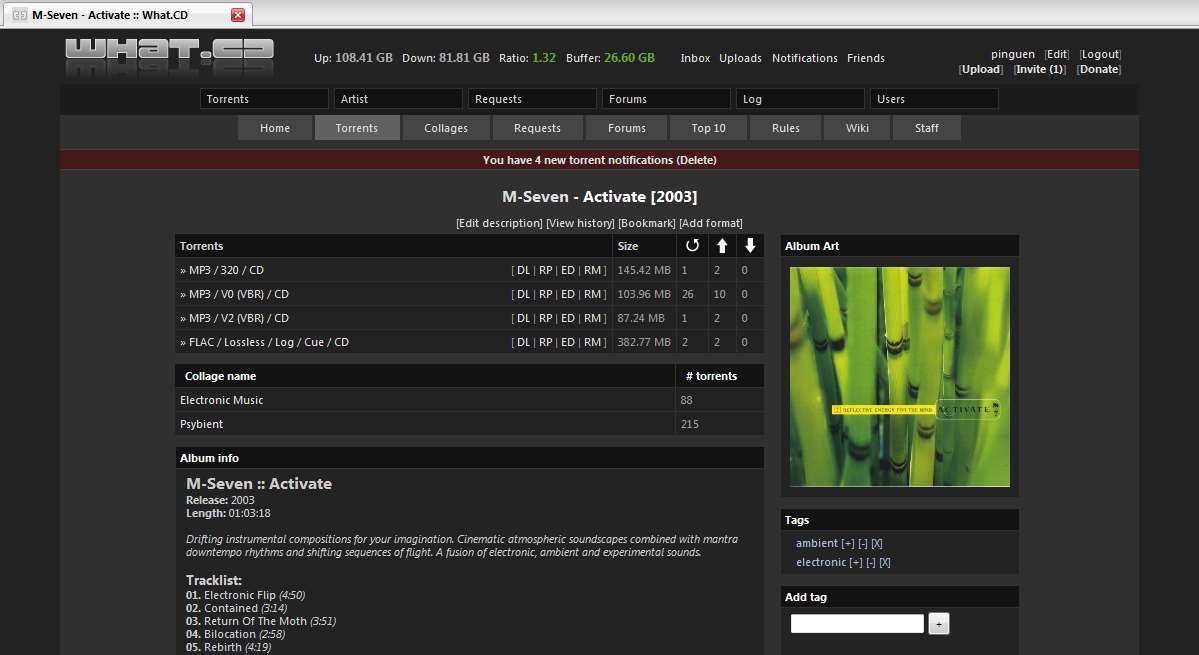The height and width of the screenshot is (655, 1199).
Task: Open the Electronic Music collage
Action: coord(221,400)
